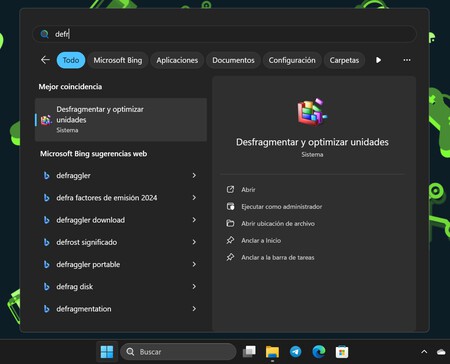Choose Anclar a la barra de tareas

click(278, 258)
